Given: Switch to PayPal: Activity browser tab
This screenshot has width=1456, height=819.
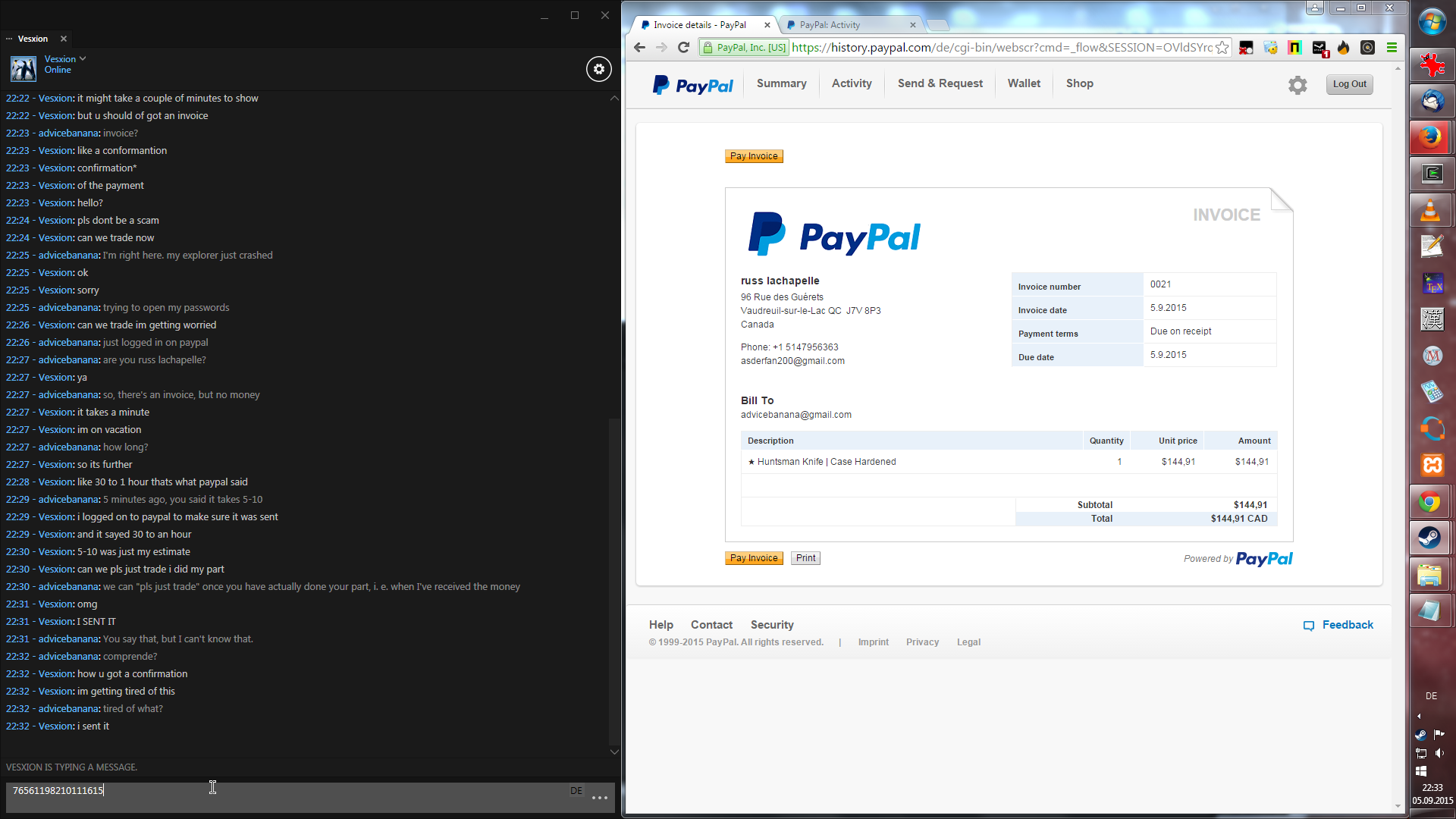Looking at the screenshot, I should (x=830, y=25).
